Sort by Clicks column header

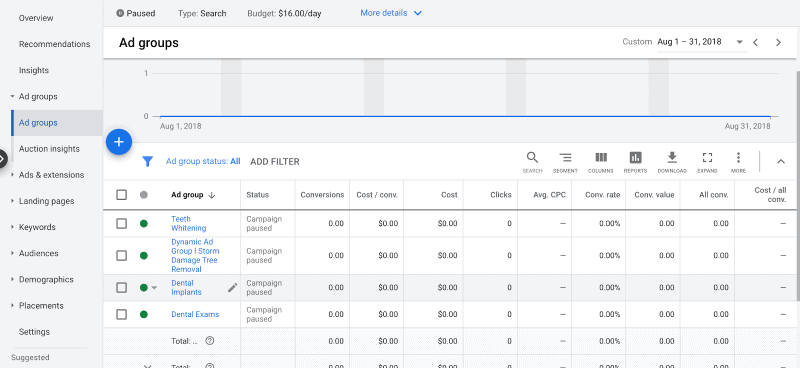pyautogui.click(x=501, y=195)
